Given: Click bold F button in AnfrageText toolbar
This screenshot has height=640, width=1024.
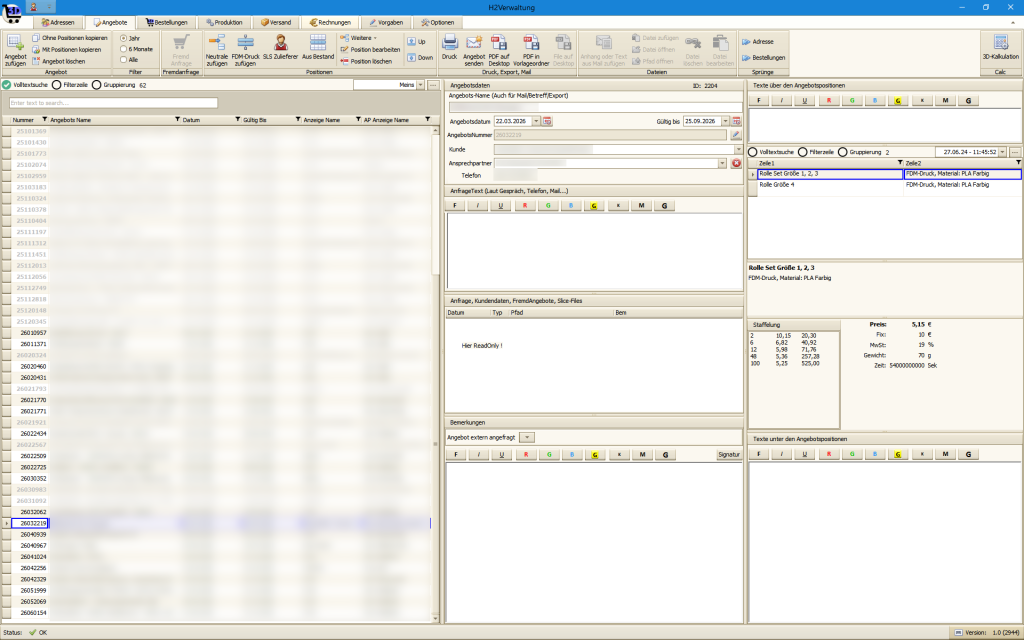Looking at the screenshot, I should coord(455,206).
